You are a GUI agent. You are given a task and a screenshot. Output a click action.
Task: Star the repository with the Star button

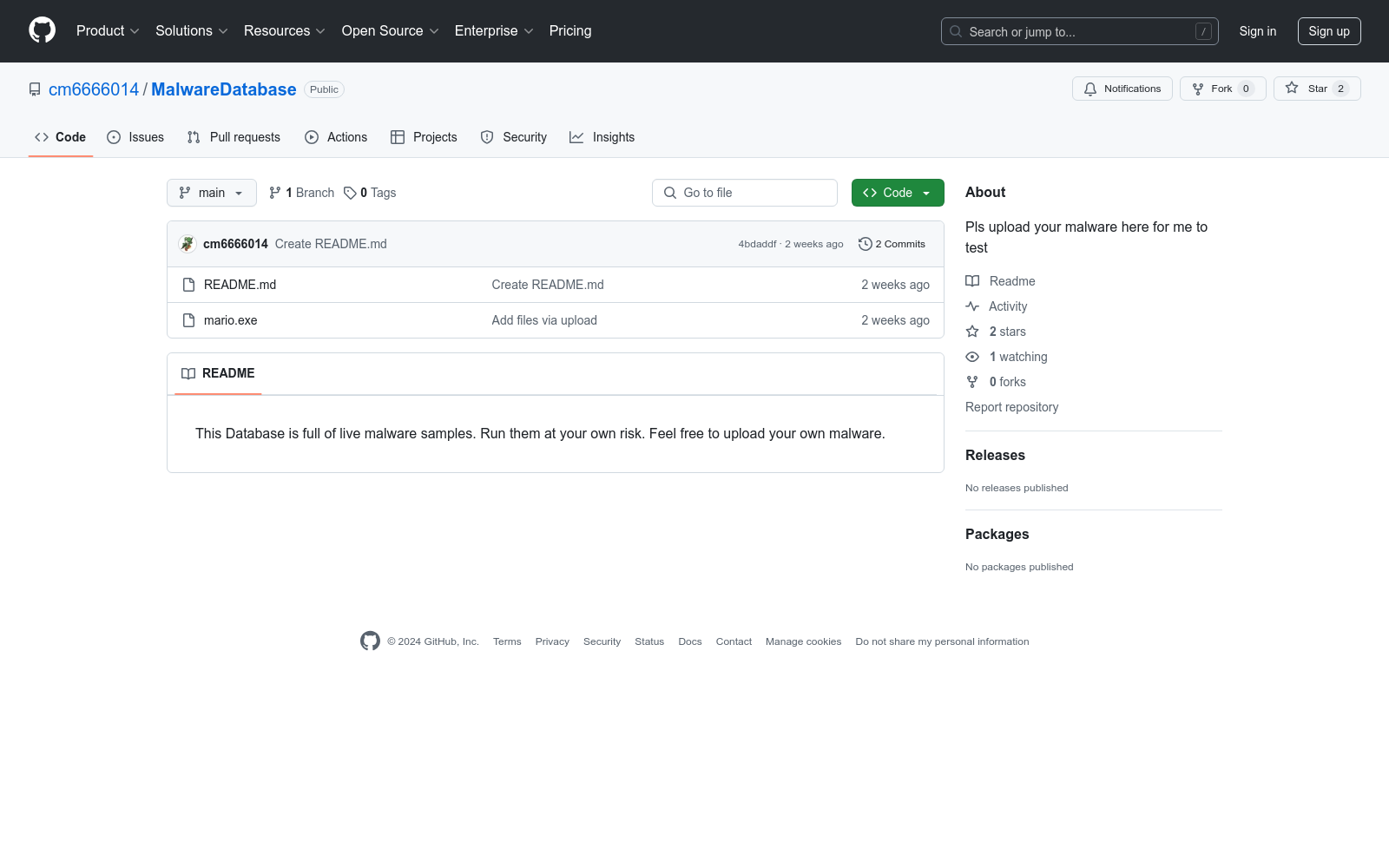pos(1317,89)
